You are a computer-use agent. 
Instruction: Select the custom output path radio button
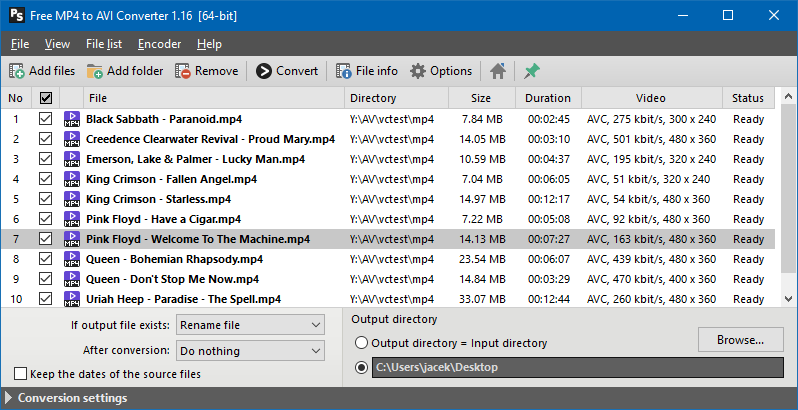click(x=361, y=367)
